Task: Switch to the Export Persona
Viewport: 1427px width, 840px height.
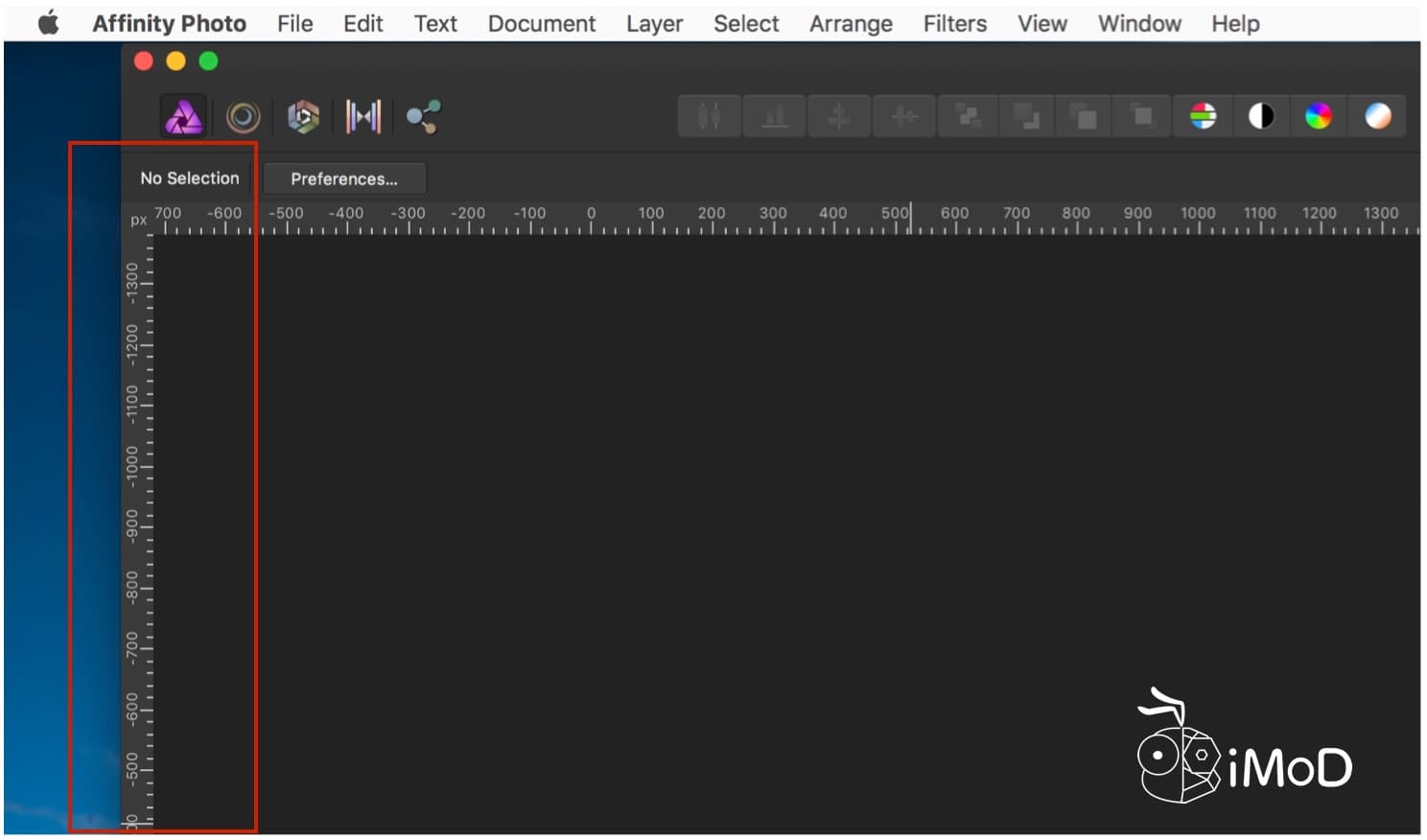Action: (422, 116)
